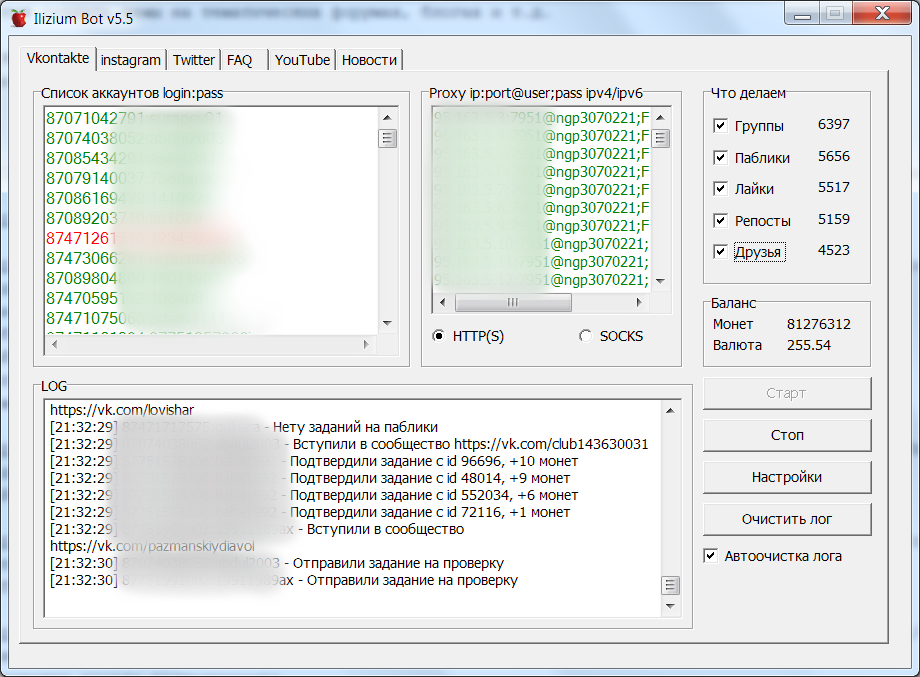This screenshot has height=677, width=920.
Task: Click the log line https://vk.com/lovishar
Action: 122,410
